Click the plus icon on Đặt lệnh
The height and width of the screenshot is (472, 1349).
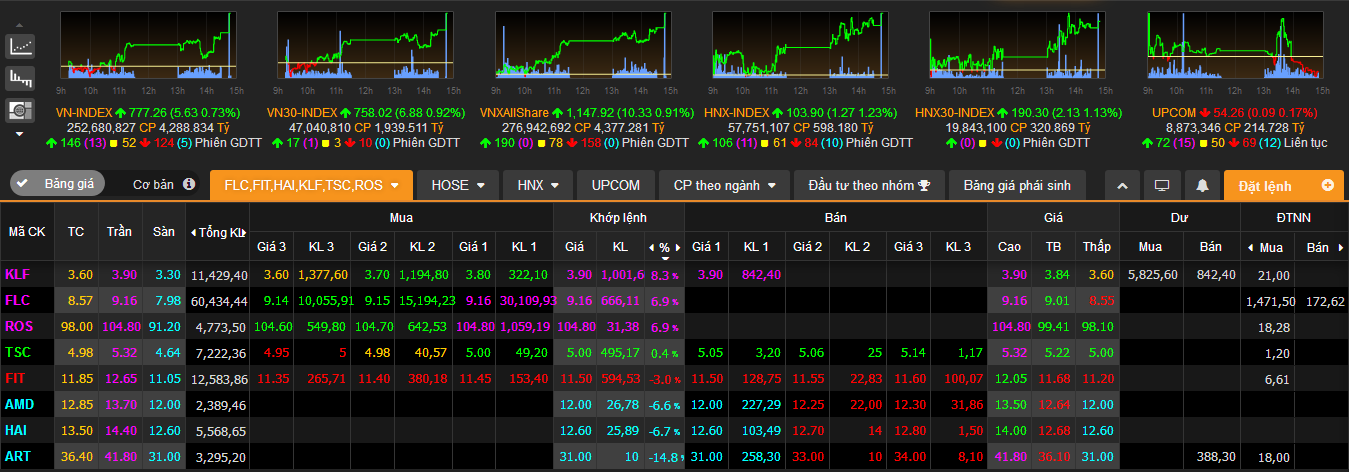pyautogui.click(x=1328, y=185)
